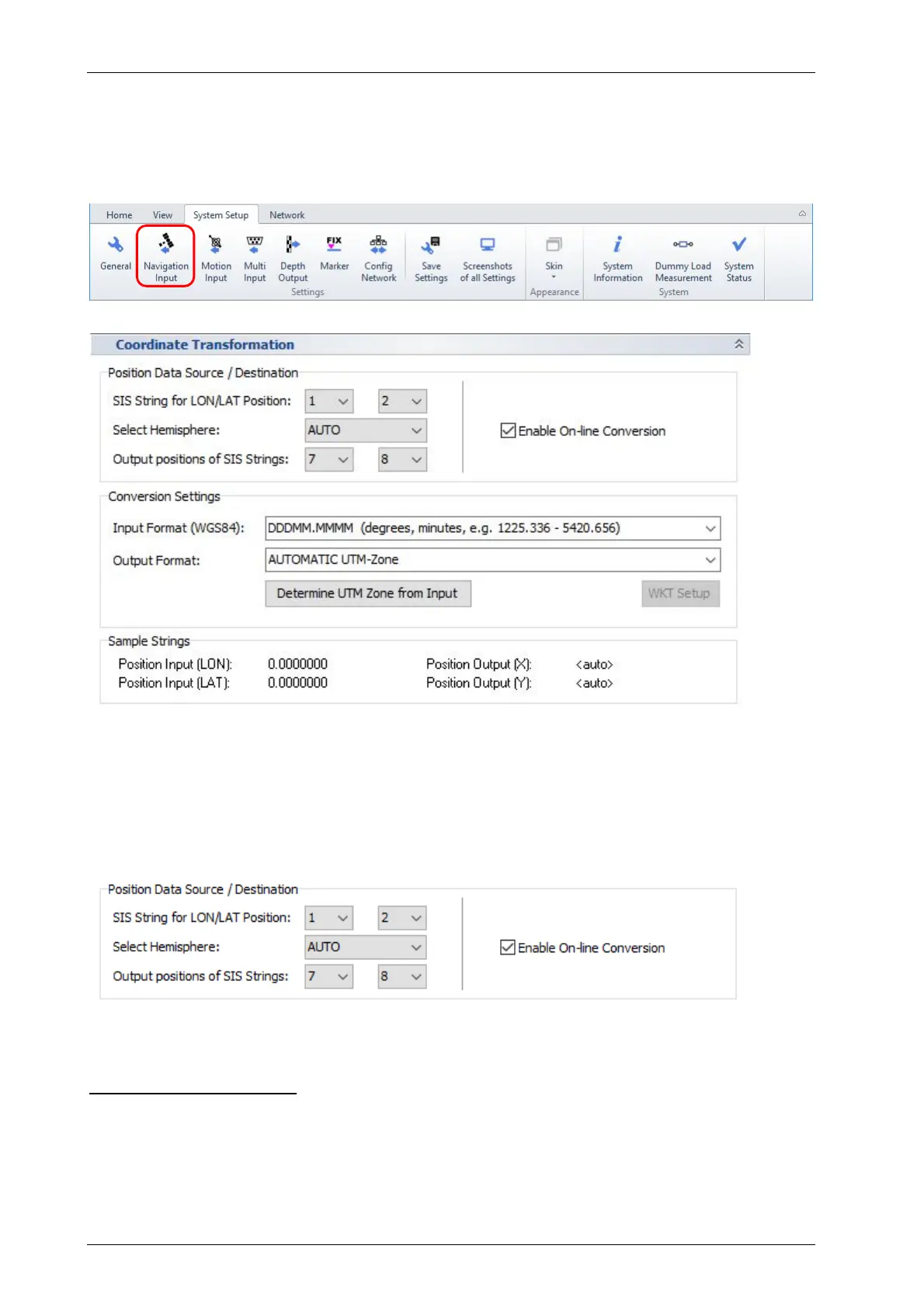
Task: Collapse the Coordinate Transformation panel
Action: [x=738, y=344]
